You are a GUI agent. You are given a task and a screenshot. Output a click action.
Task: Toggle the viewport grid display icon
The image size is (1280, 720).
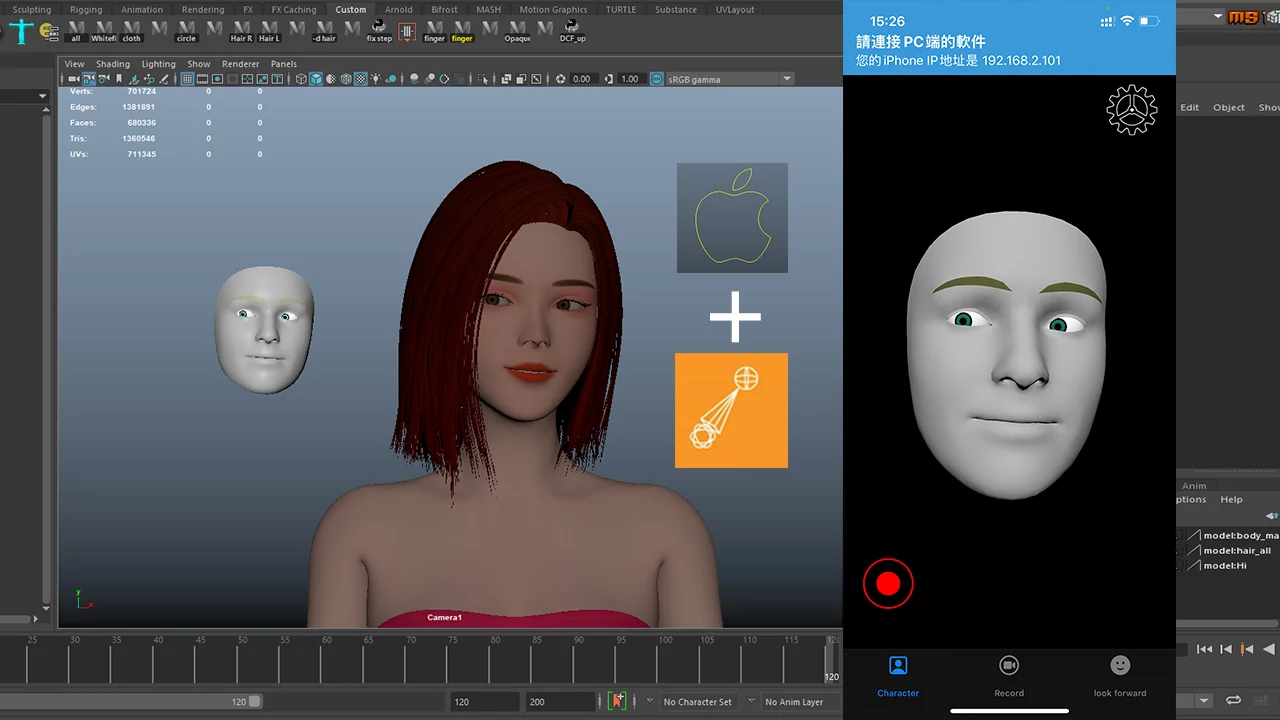[187, 79]
